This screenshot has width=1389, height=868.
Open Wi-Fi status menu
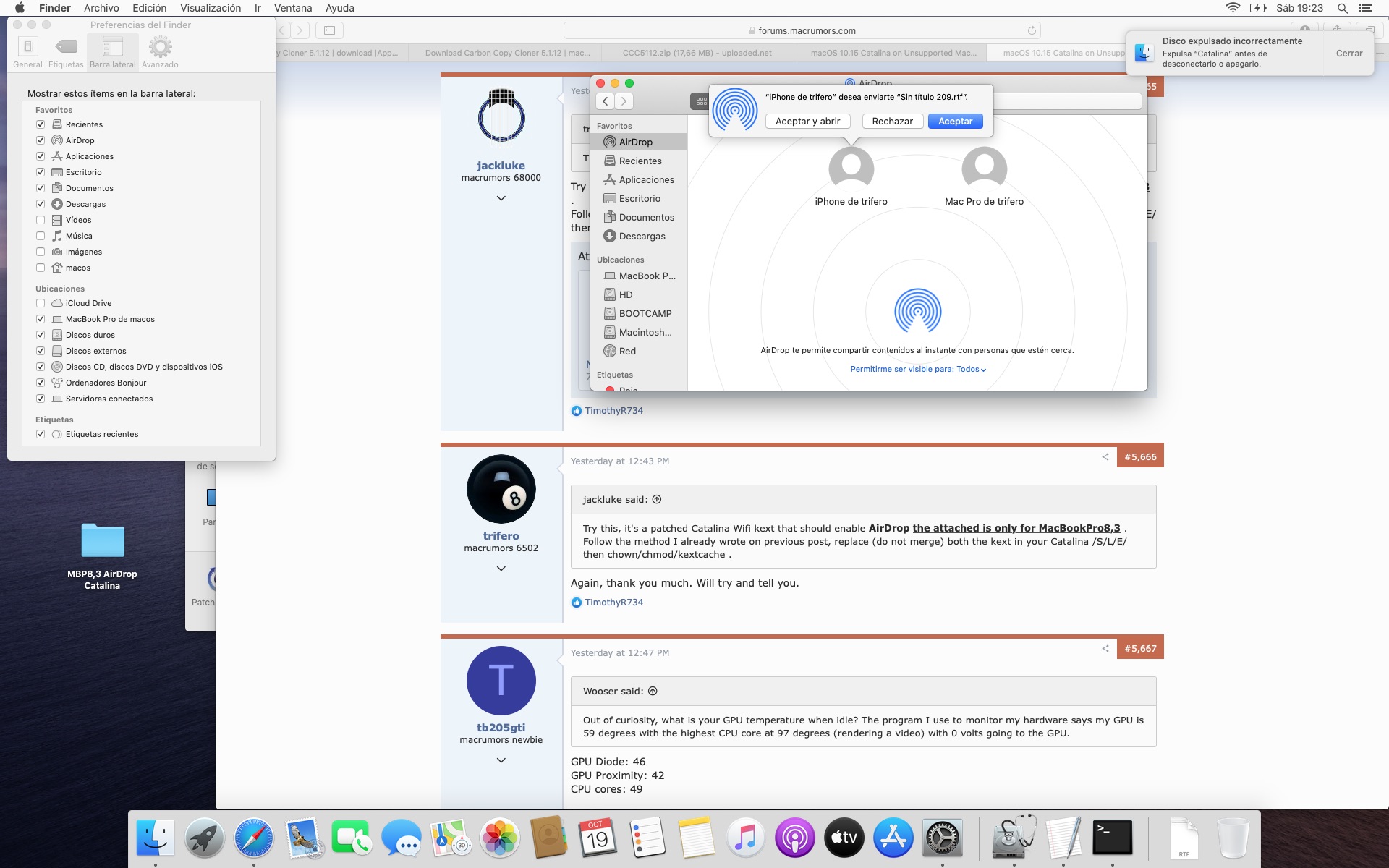click(x=1233, y=8)
